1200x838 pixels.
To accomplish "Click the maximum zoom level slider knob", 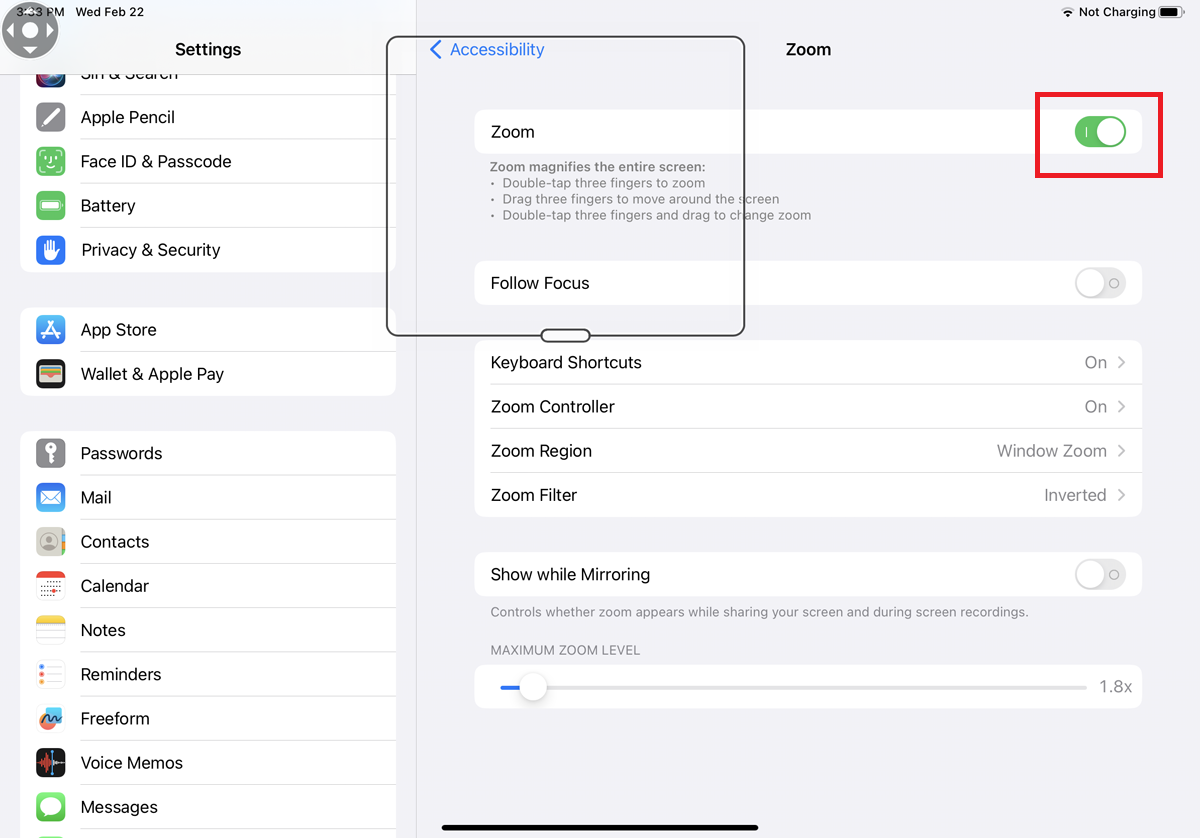I will click(533, 687).
